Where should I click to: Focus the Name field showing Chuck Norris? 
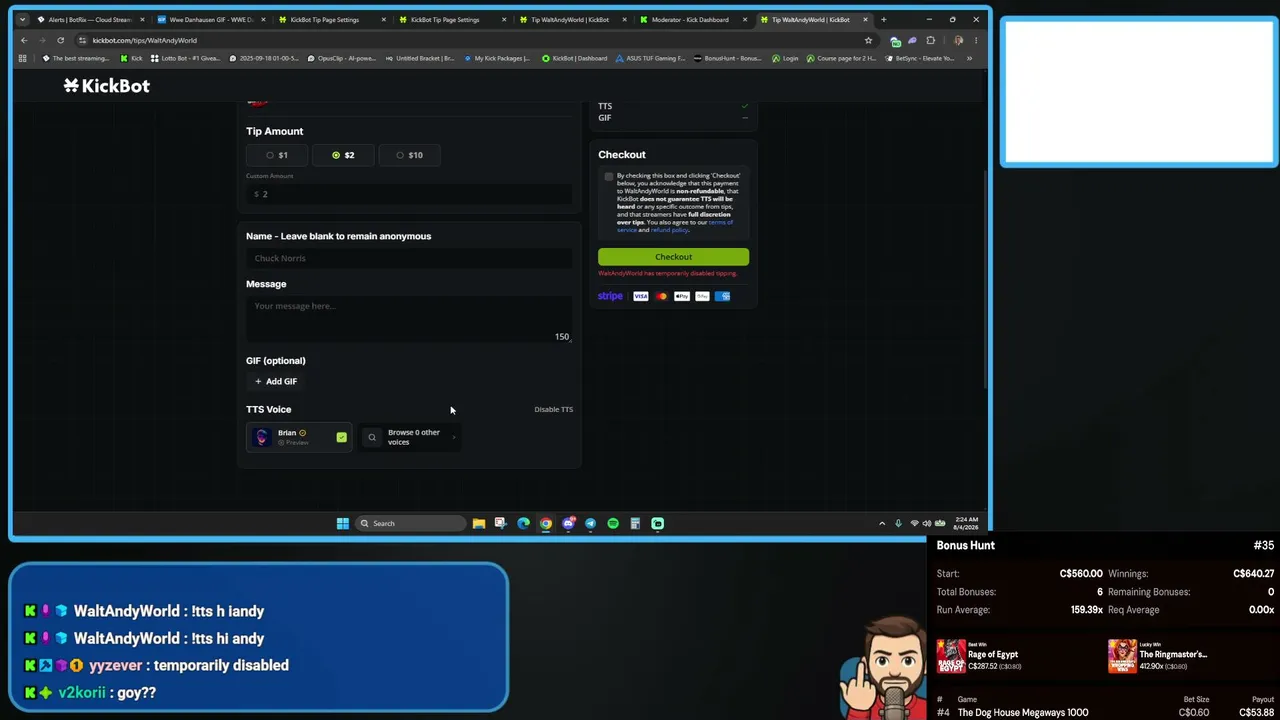point(409,258)
